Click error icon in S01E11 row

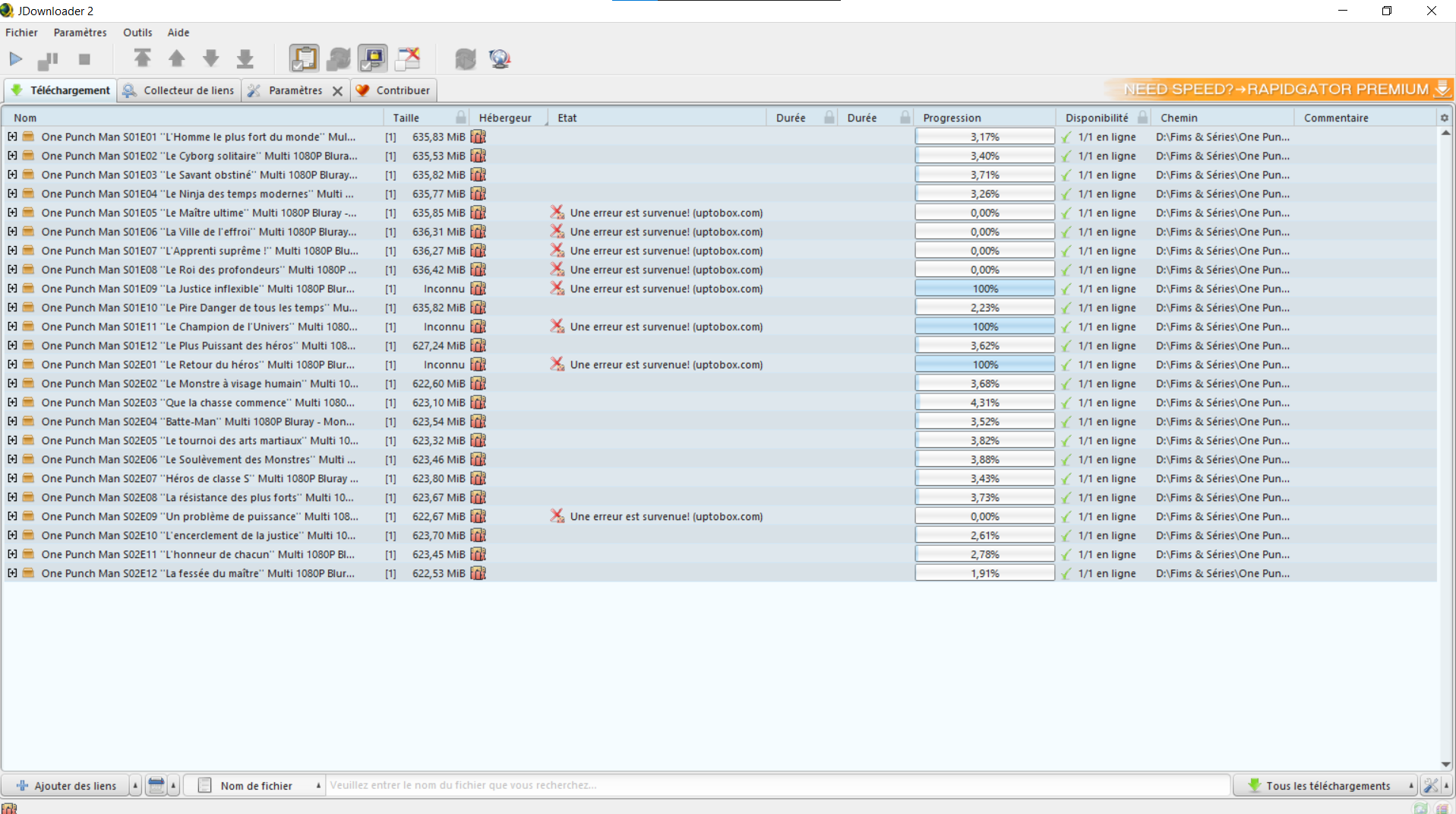coord(557,327)
